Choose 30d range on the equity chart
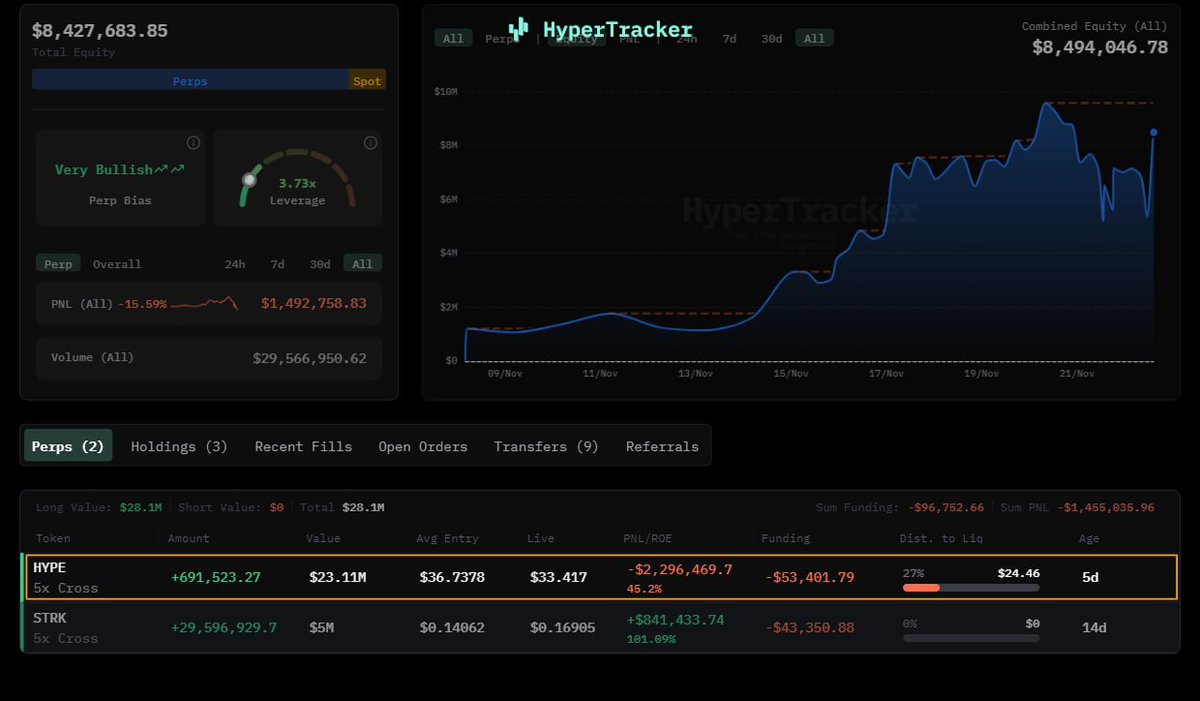Image resolution: width=1200 pixels, height=701 pixels. tap(771, 38)
